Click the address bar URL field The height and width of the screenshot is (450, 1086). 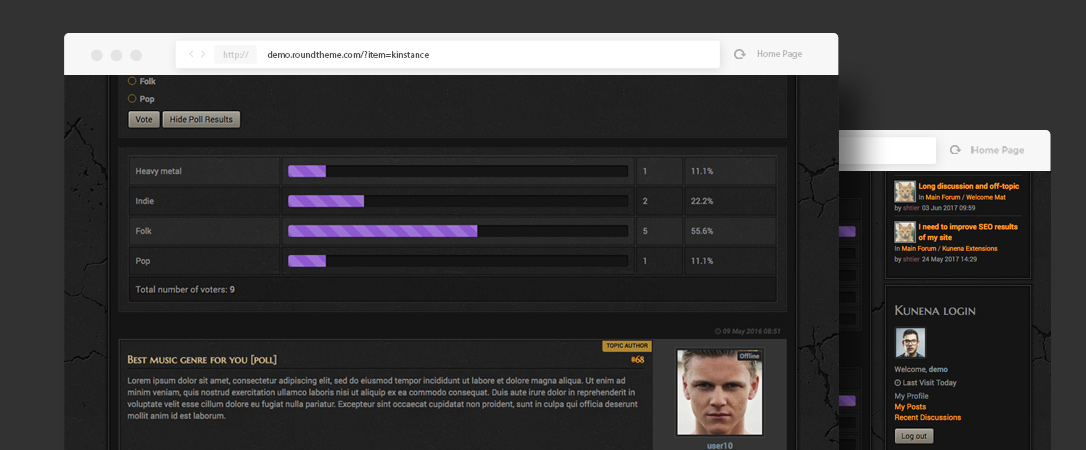point(447,54)
